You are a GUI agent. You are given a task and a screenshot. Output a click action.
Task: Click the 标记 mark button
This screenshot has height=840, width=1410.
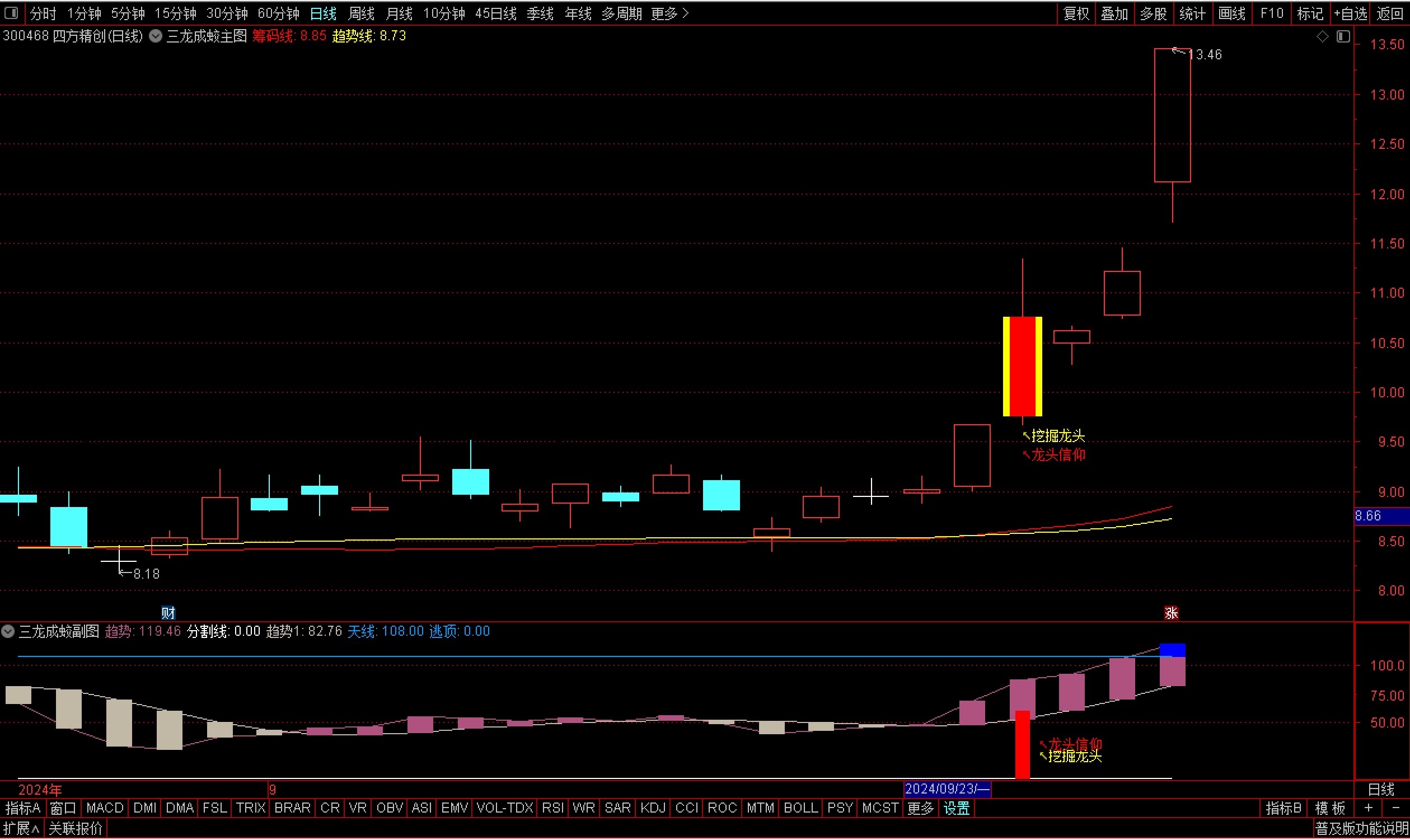[x=1310, y=13]
